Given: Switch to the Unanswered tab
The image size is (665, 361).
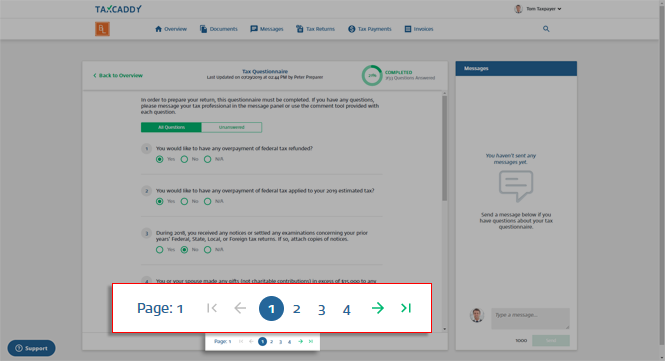Looking at the screenshot, I should [232, 127].
